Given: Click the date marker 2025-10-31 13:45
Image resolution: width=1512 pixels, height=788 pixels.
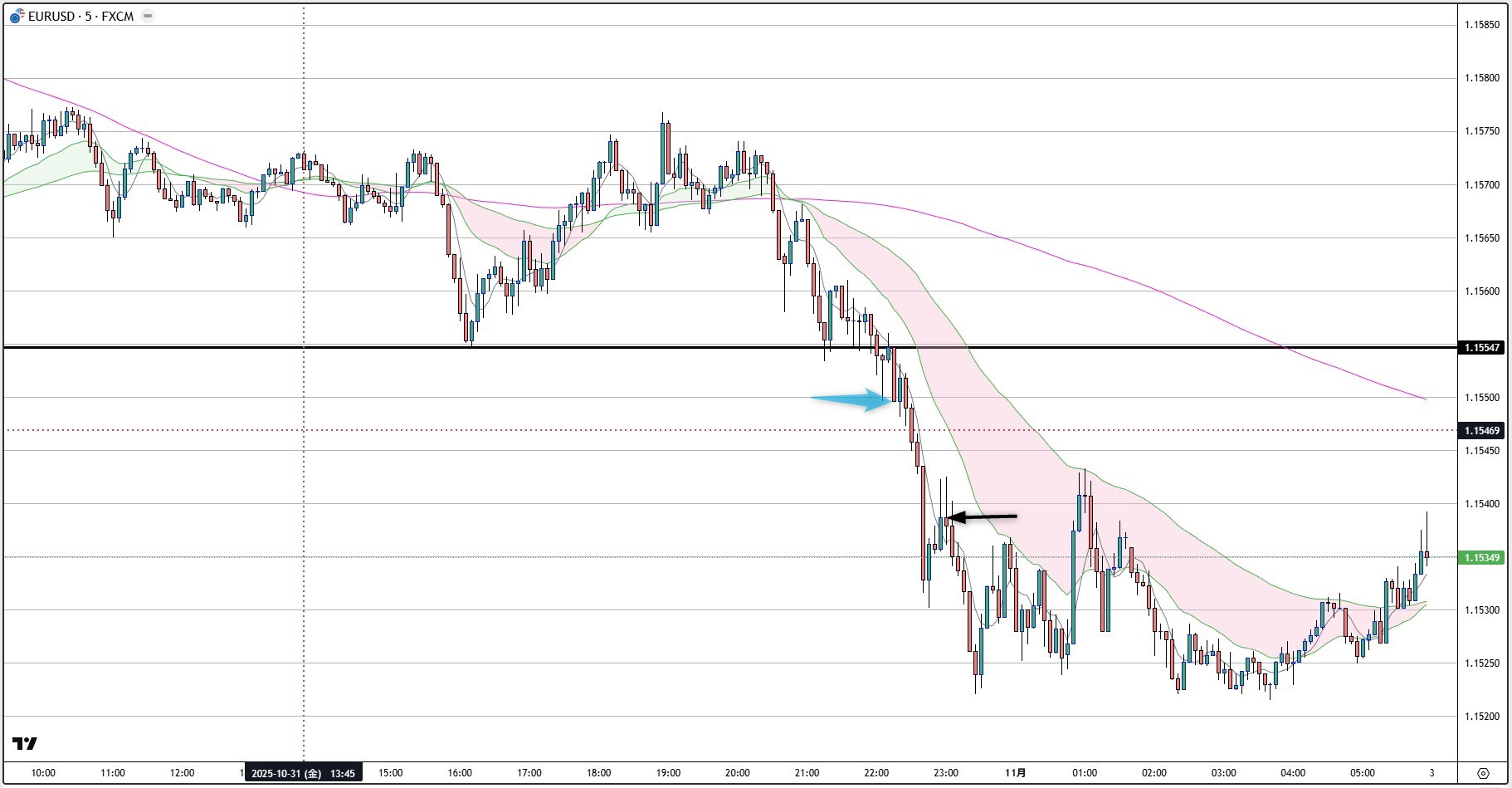Looking at the screenshot, I should click(304, 773).
